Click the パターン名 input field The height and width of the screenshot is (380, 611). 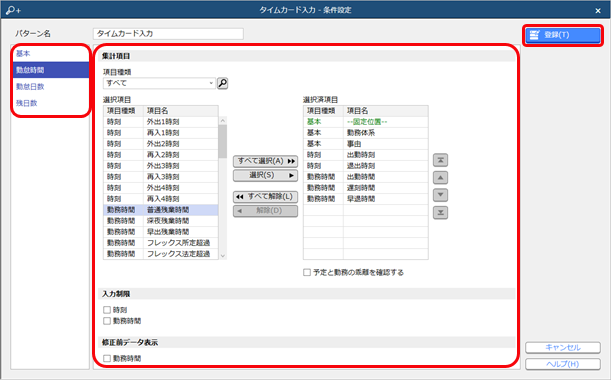(168, 34)
